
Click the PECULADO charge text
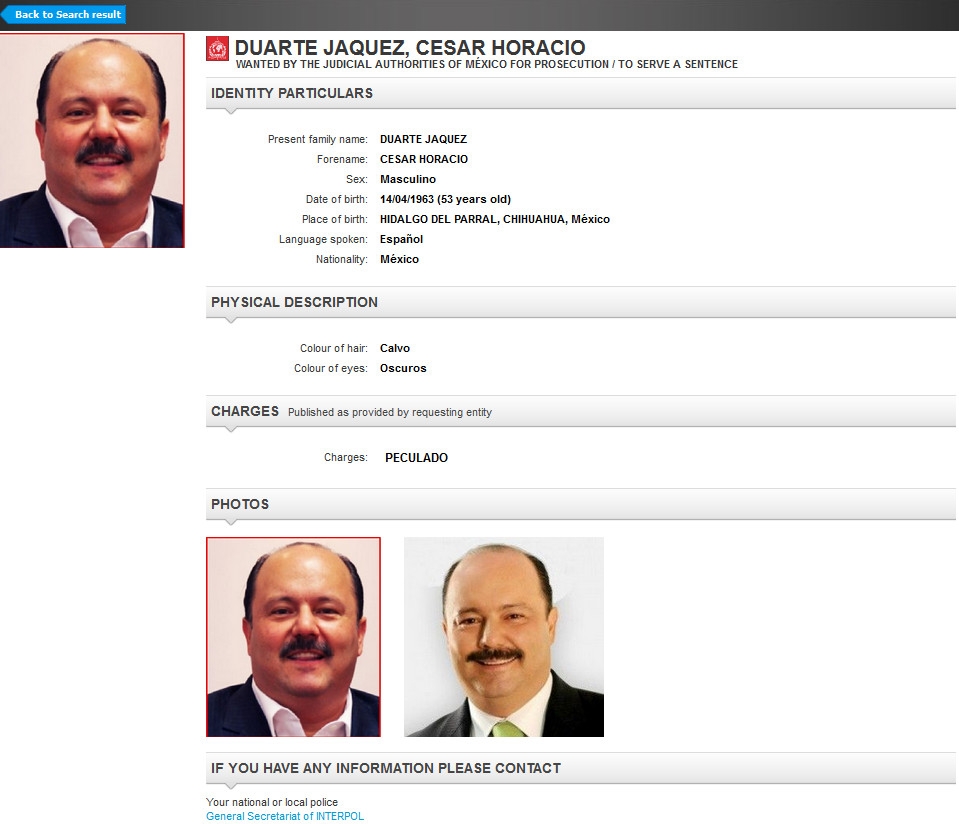pyautogui.click(x=416, y=458)
